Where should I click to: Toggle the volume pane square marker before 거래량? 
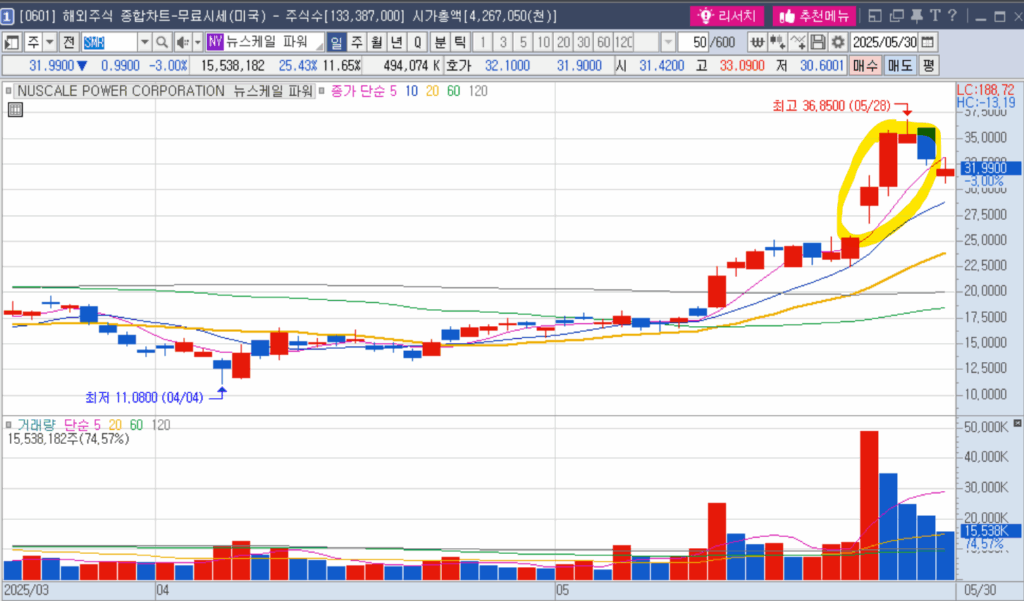pyautogui.click(x=8, y=425)
